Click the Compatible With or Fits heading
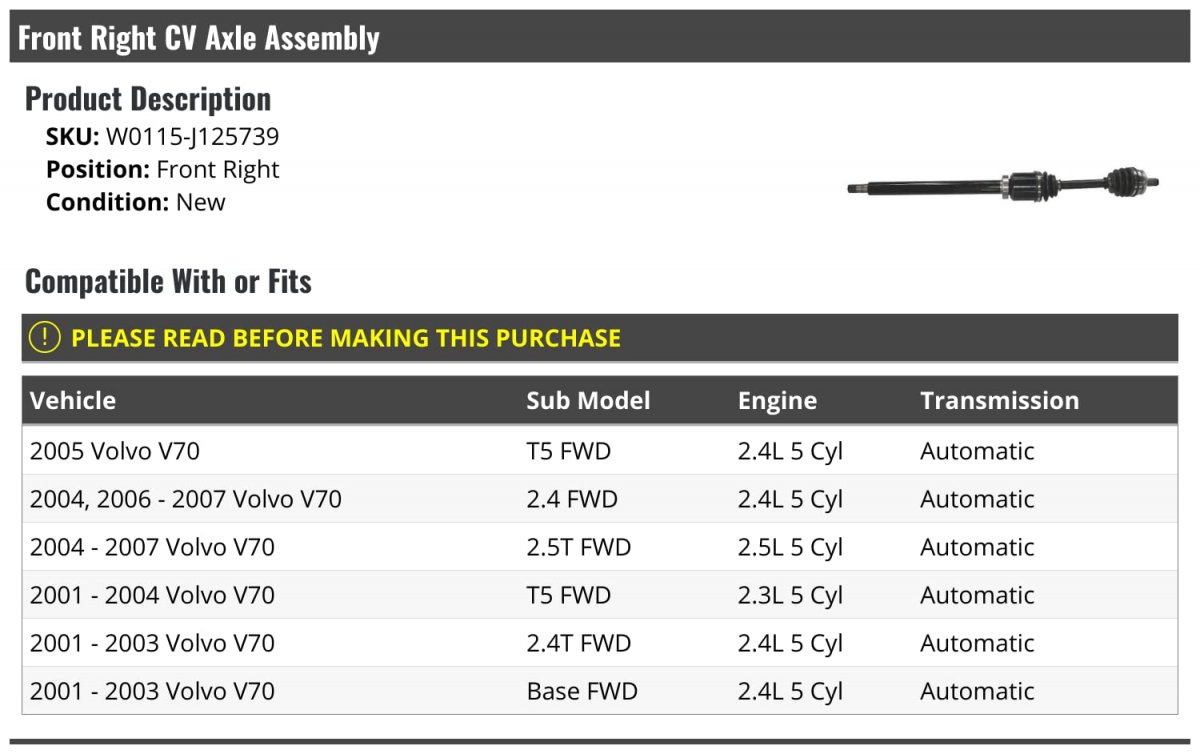 [168, 281]
